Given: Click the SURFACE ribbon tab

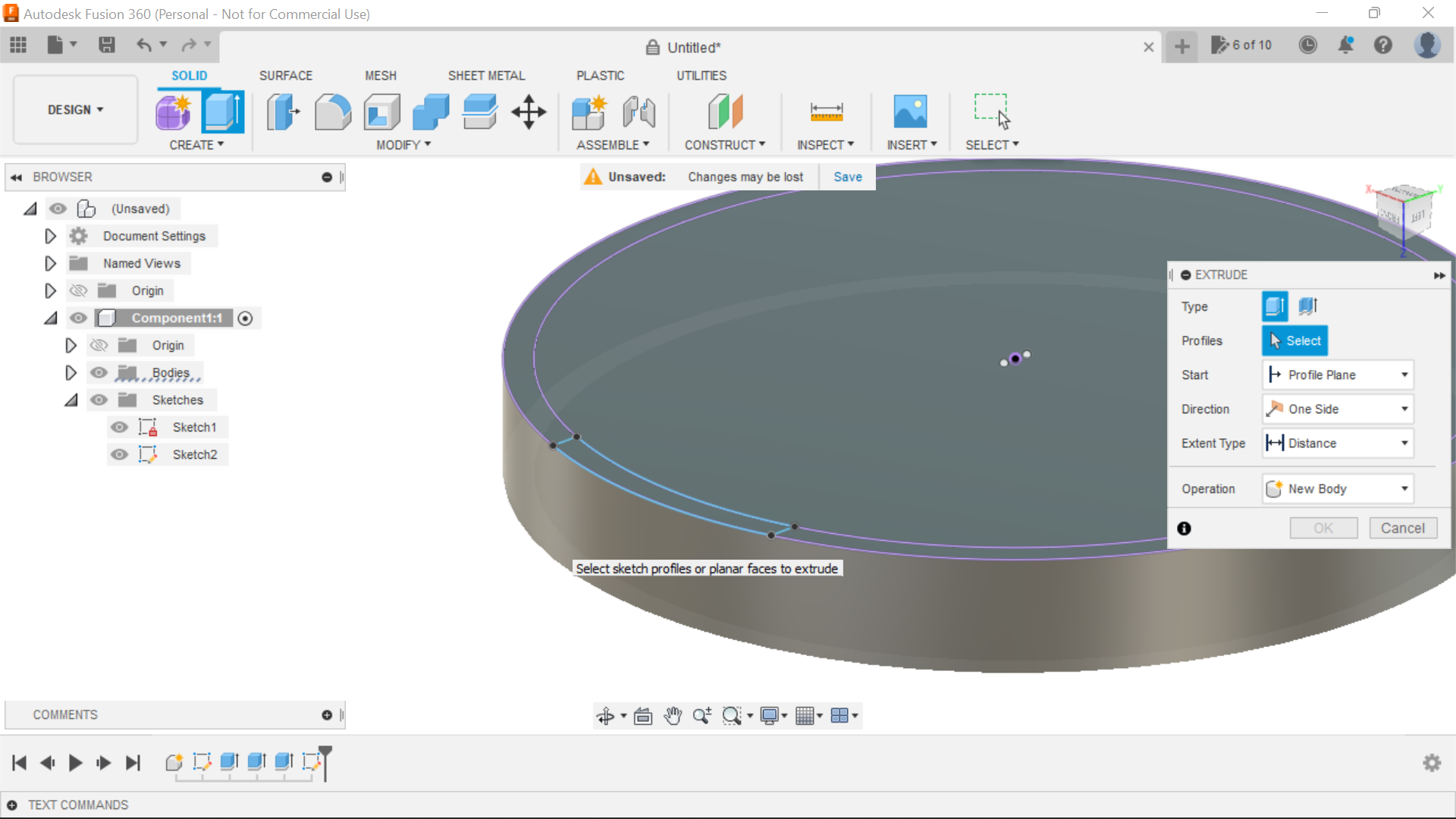Looking at the screenshot, I should [x=285, y=75].
